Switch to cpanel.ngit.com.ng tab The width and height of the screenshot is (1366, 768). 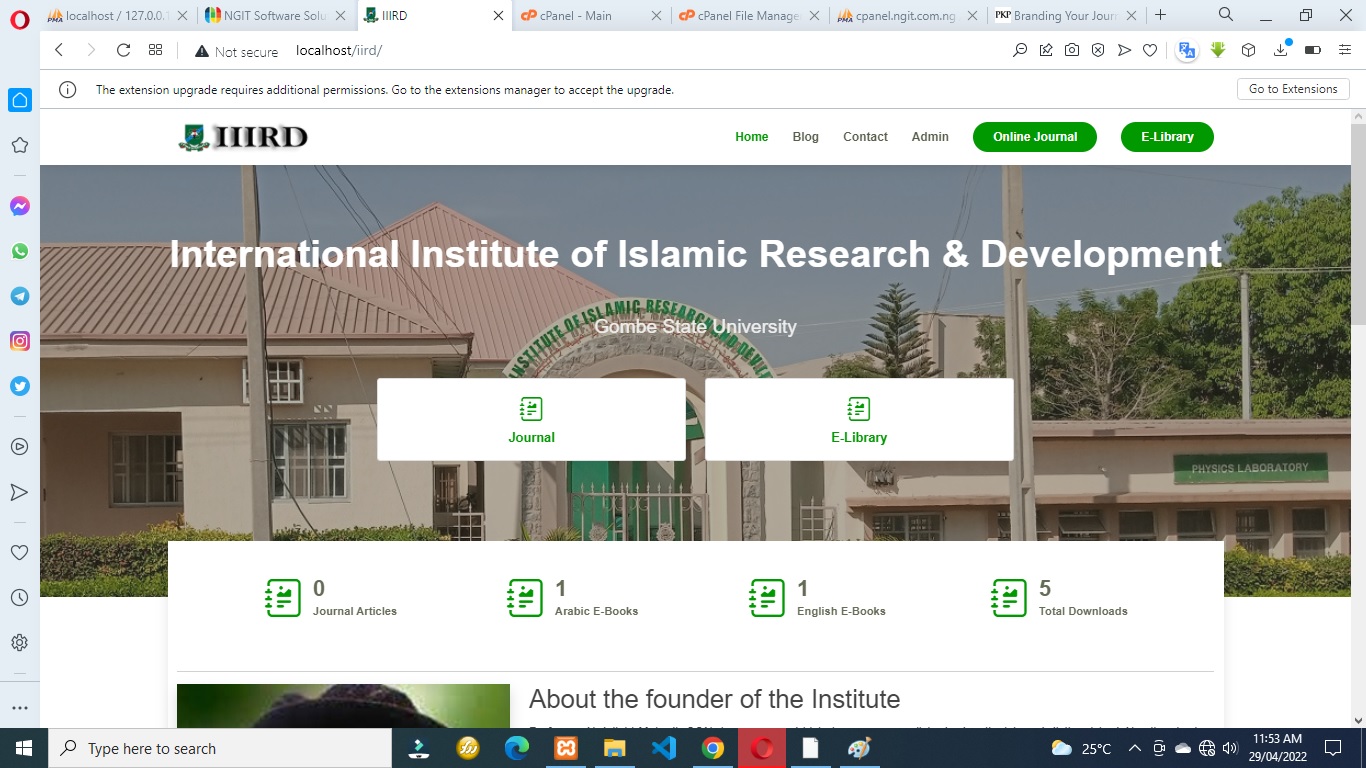point(906,15)
